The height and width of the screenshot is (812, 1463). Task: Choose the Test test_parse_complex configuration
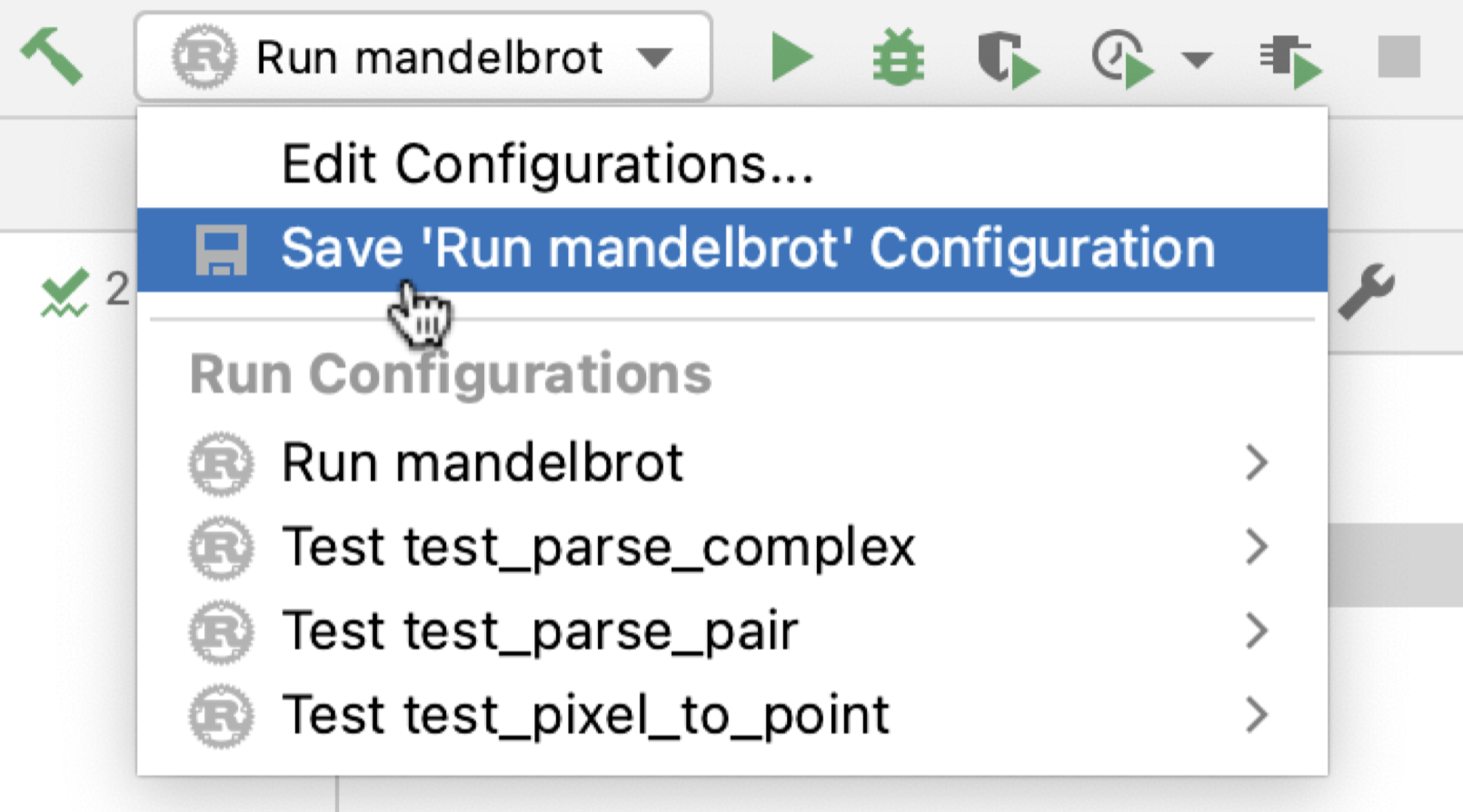598,547
